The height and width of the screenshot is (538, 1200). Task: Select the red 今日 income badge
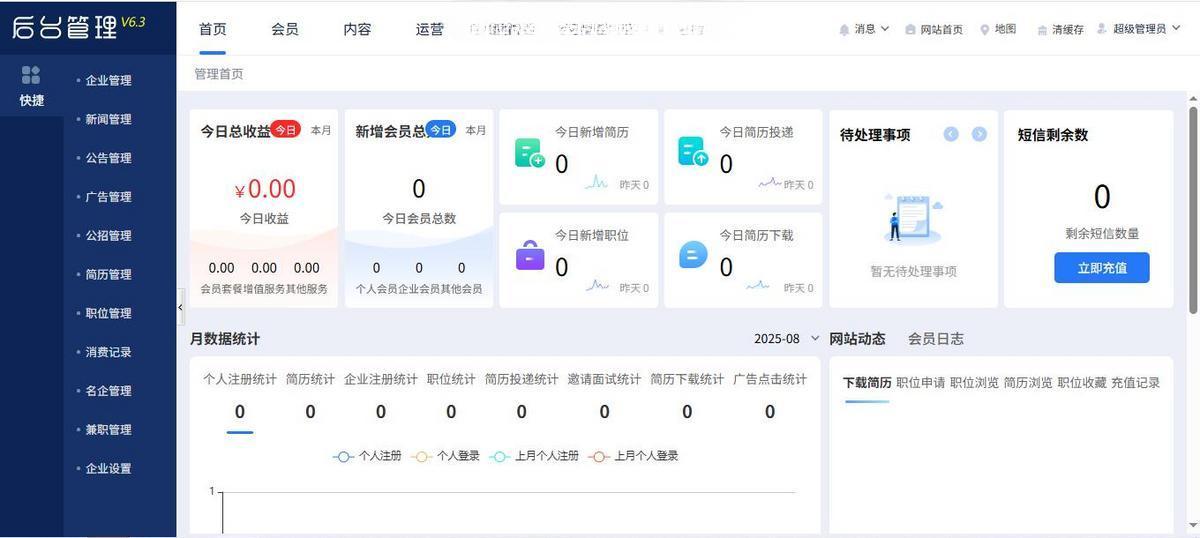(x=286, y=130)
